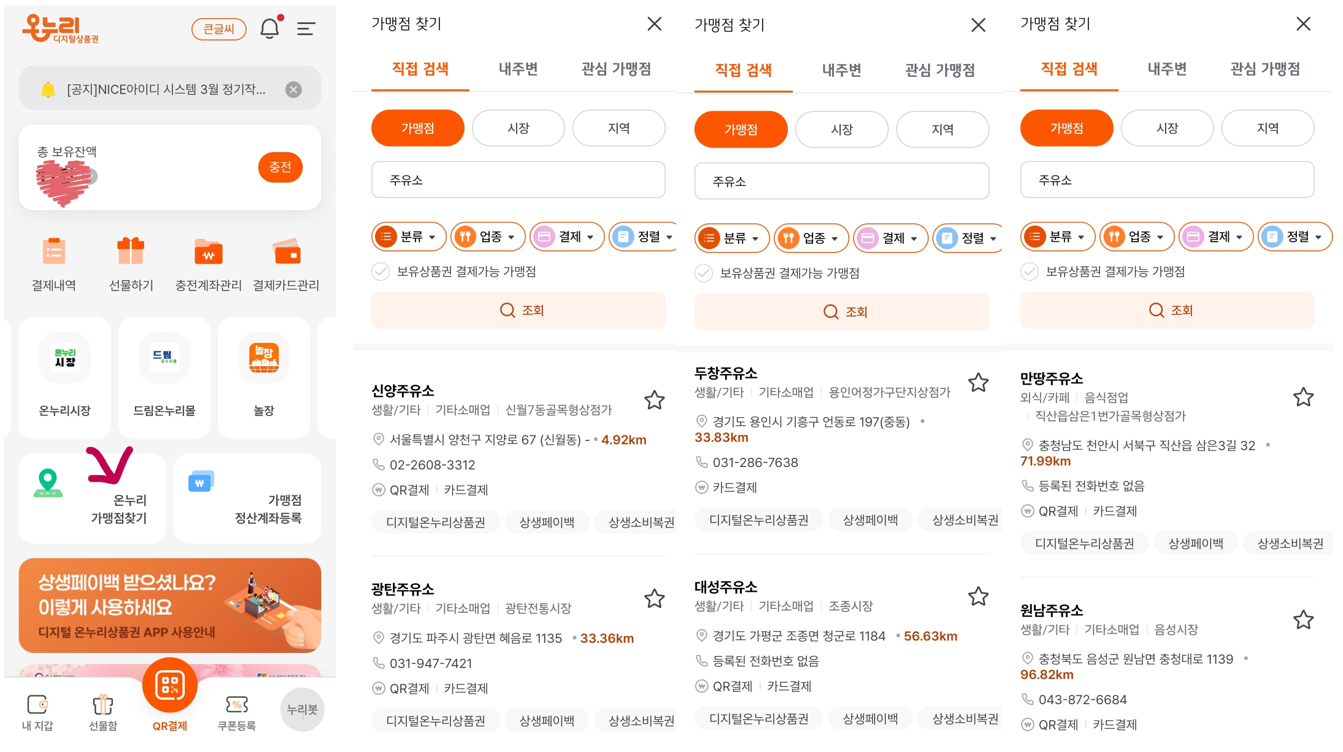The image size is (1343, 752).
Task: Open the hamburger menu icon
Action: (306, 29)
